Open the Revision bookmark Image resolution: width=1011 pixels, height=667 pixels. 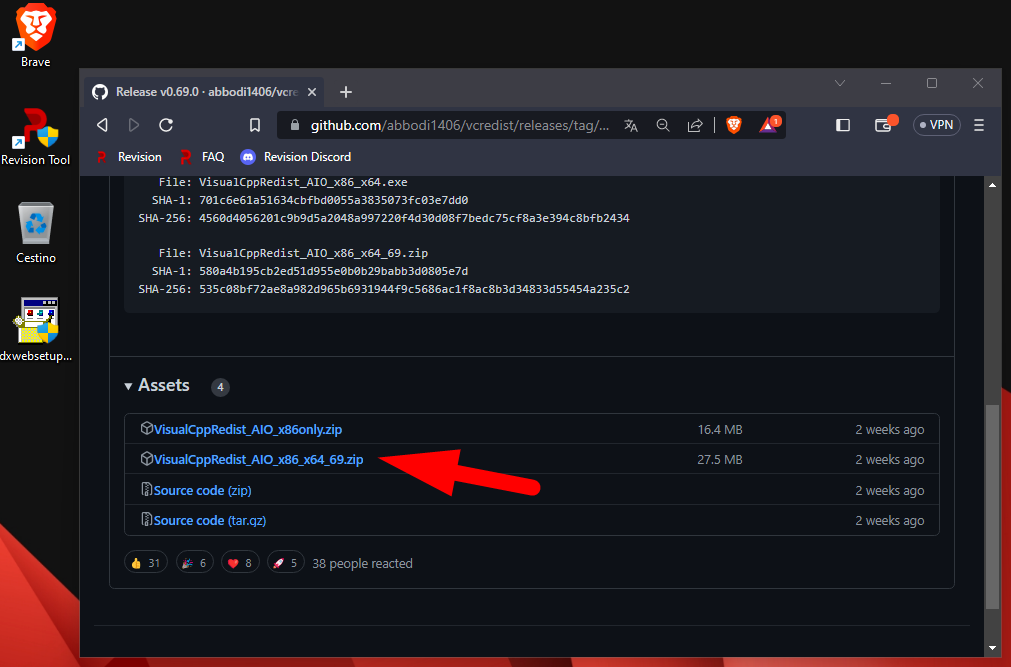129,157
